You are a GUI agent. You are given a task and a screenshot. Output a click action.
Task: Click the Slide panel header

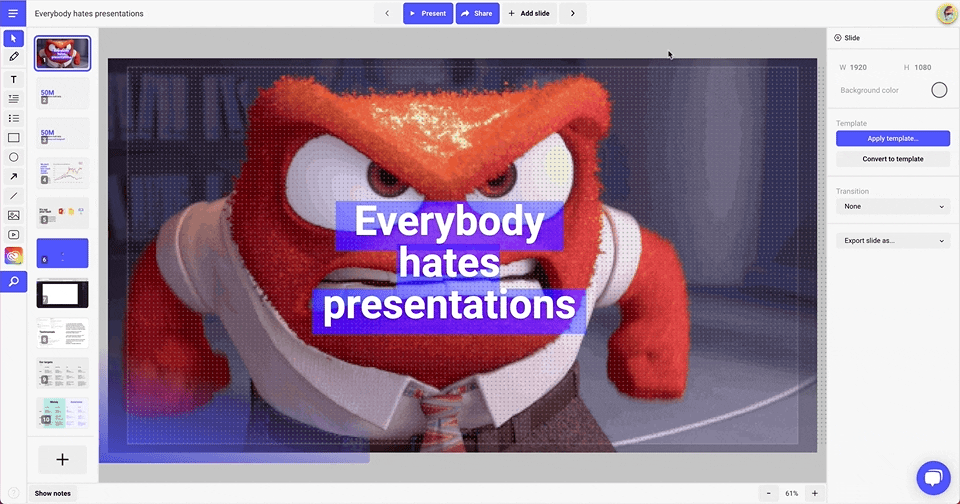click(847, 38)
